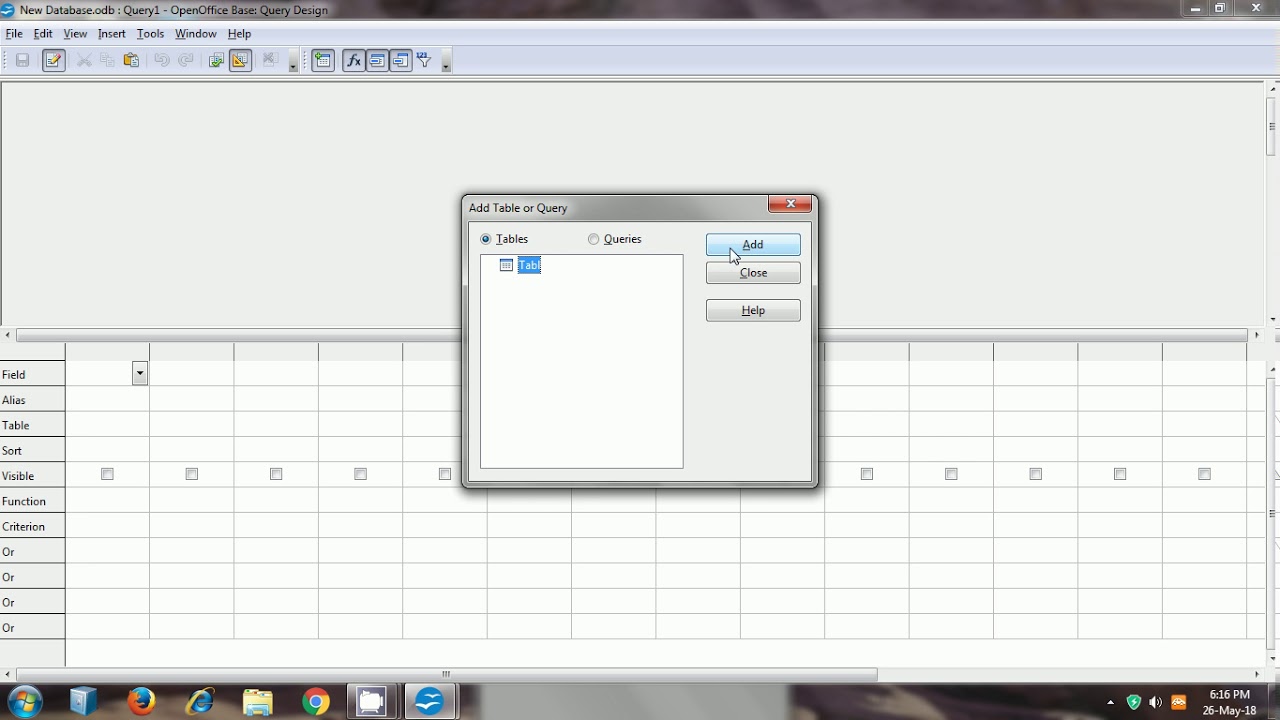
Task: Click the volume speaker tray icon
Action: [1156, 702]
